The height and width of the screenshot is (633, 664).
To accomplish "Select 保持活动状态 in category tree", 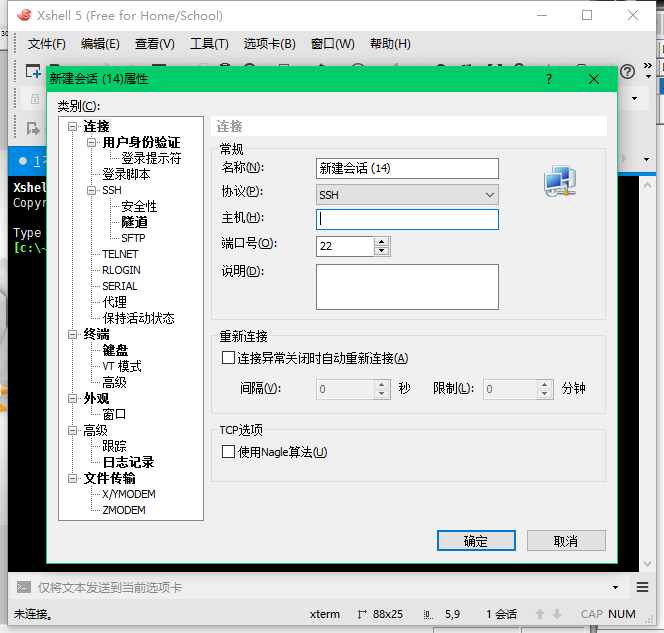I will click(138, 318).
